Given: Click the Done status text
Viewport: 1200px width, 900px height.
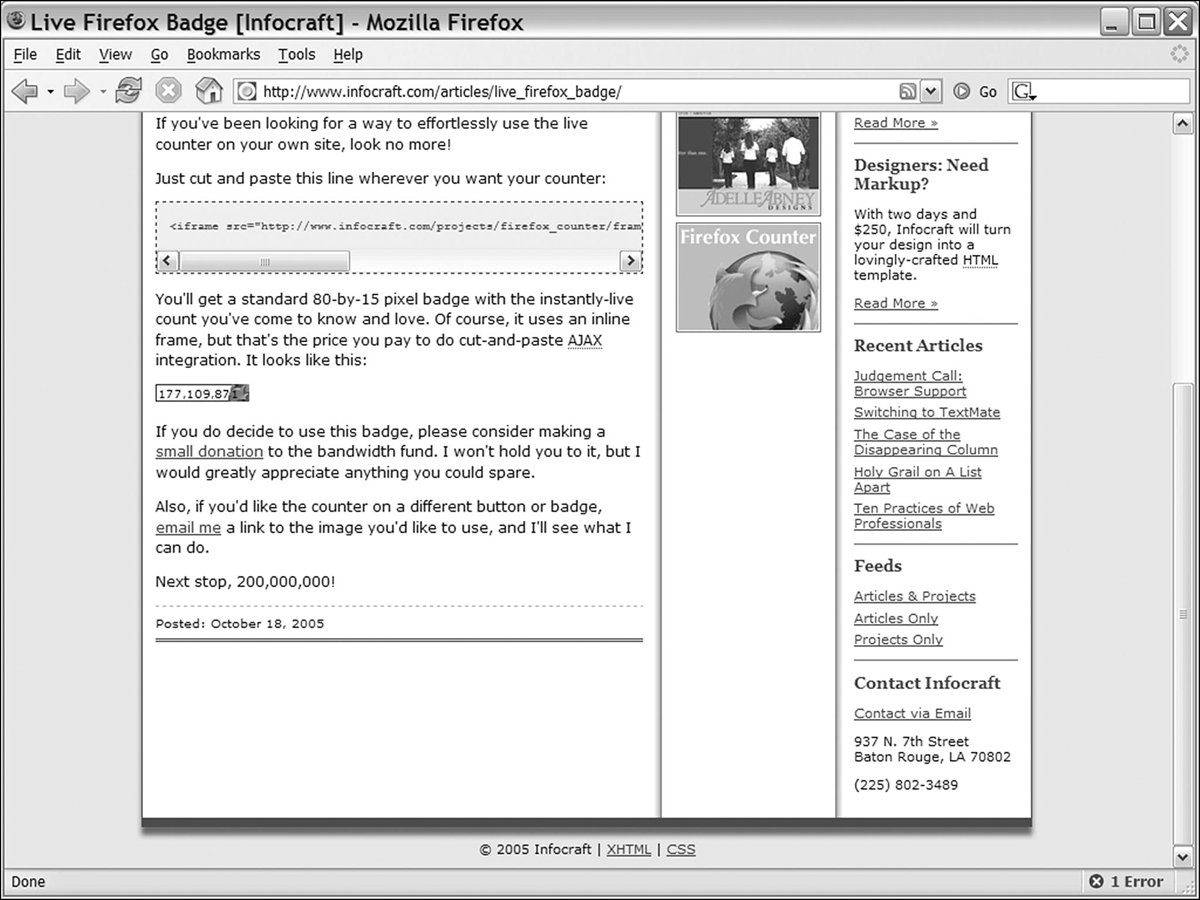Looking at the screenshot, I should pyautogui.click(x=28, y=881).
